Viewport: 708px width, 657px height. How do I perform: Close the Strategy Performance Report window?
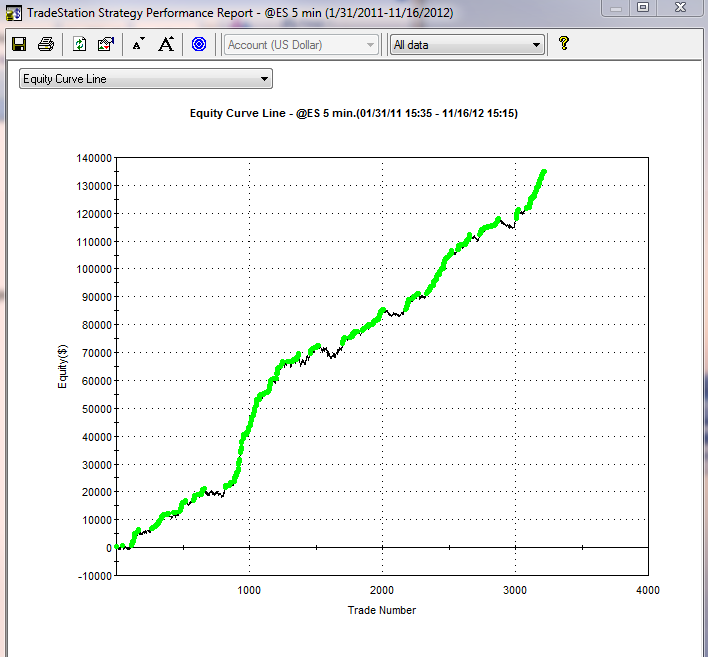point(681,7)
